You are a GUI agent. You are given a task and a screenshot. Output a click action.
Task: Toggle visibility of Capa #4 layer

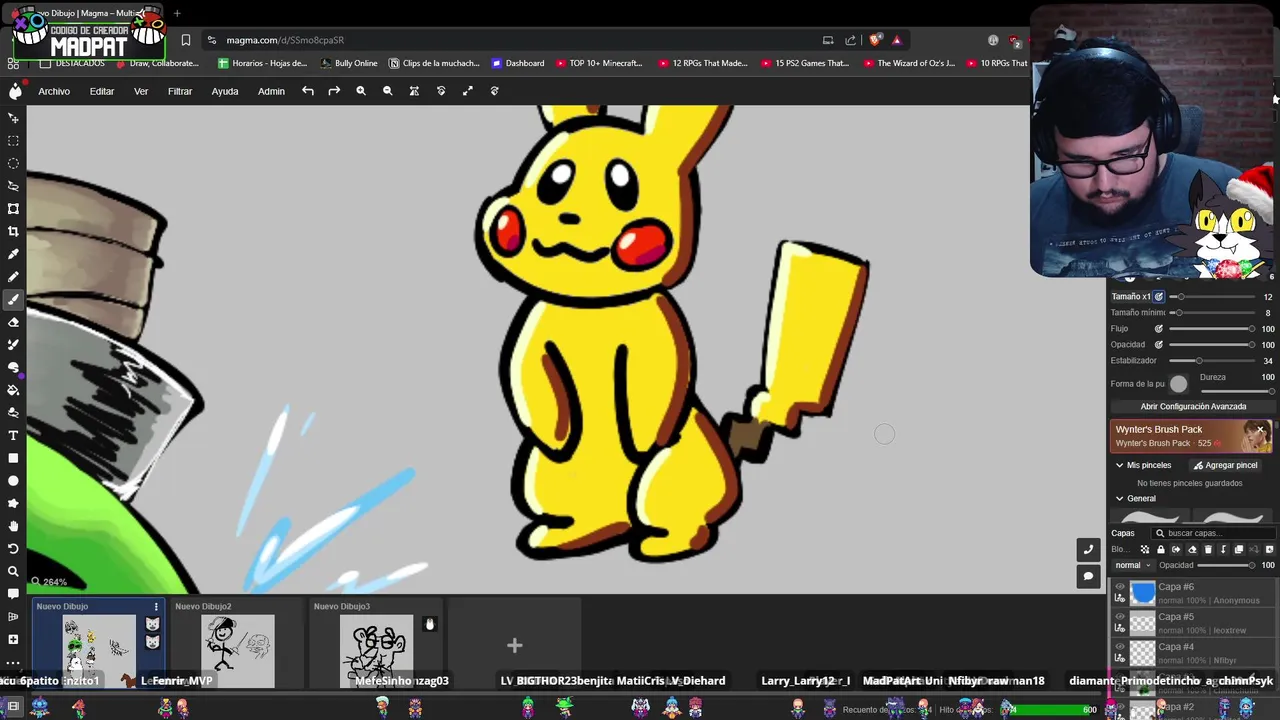(1120, 647)
